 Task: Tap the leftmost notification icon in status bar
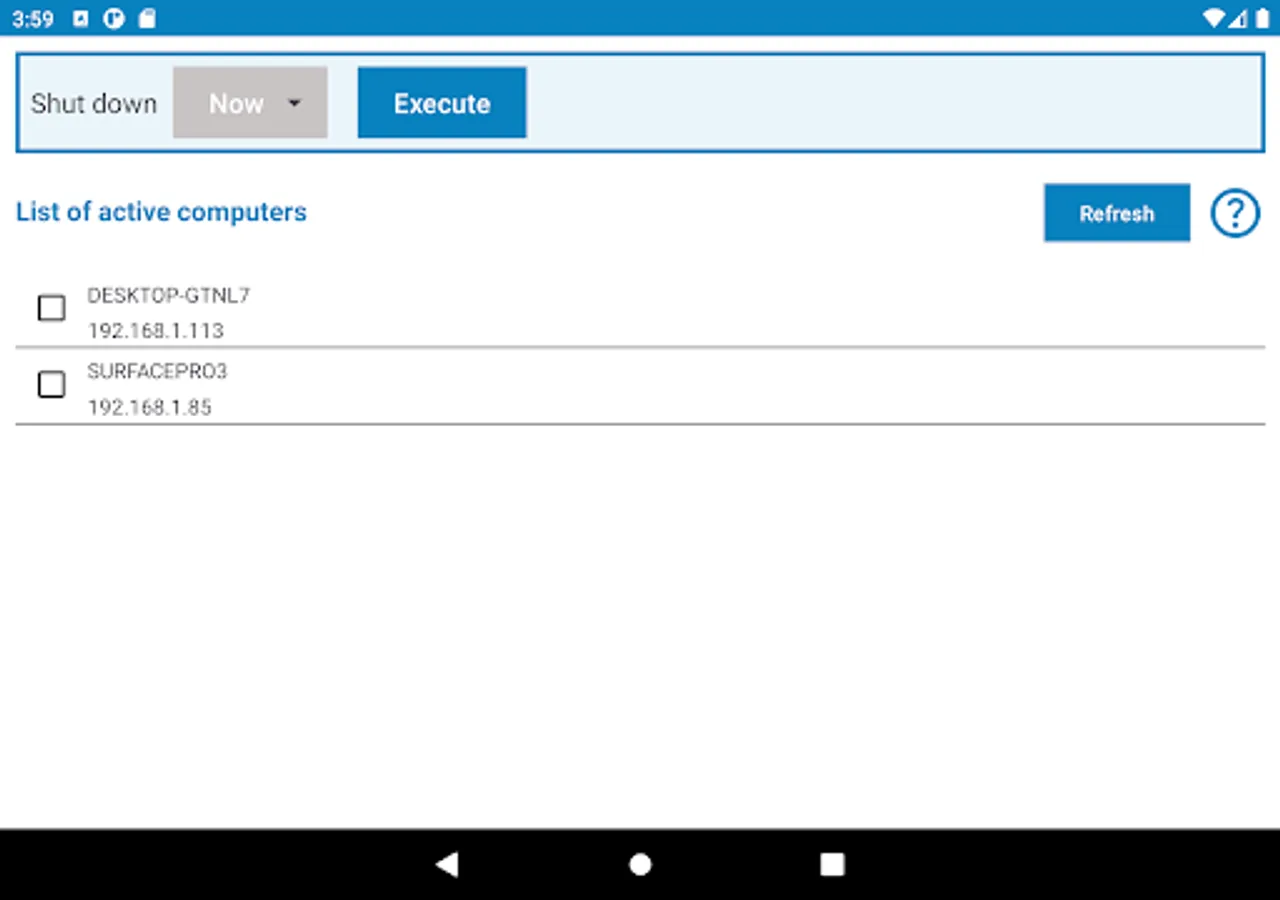[x=79, y=18]
